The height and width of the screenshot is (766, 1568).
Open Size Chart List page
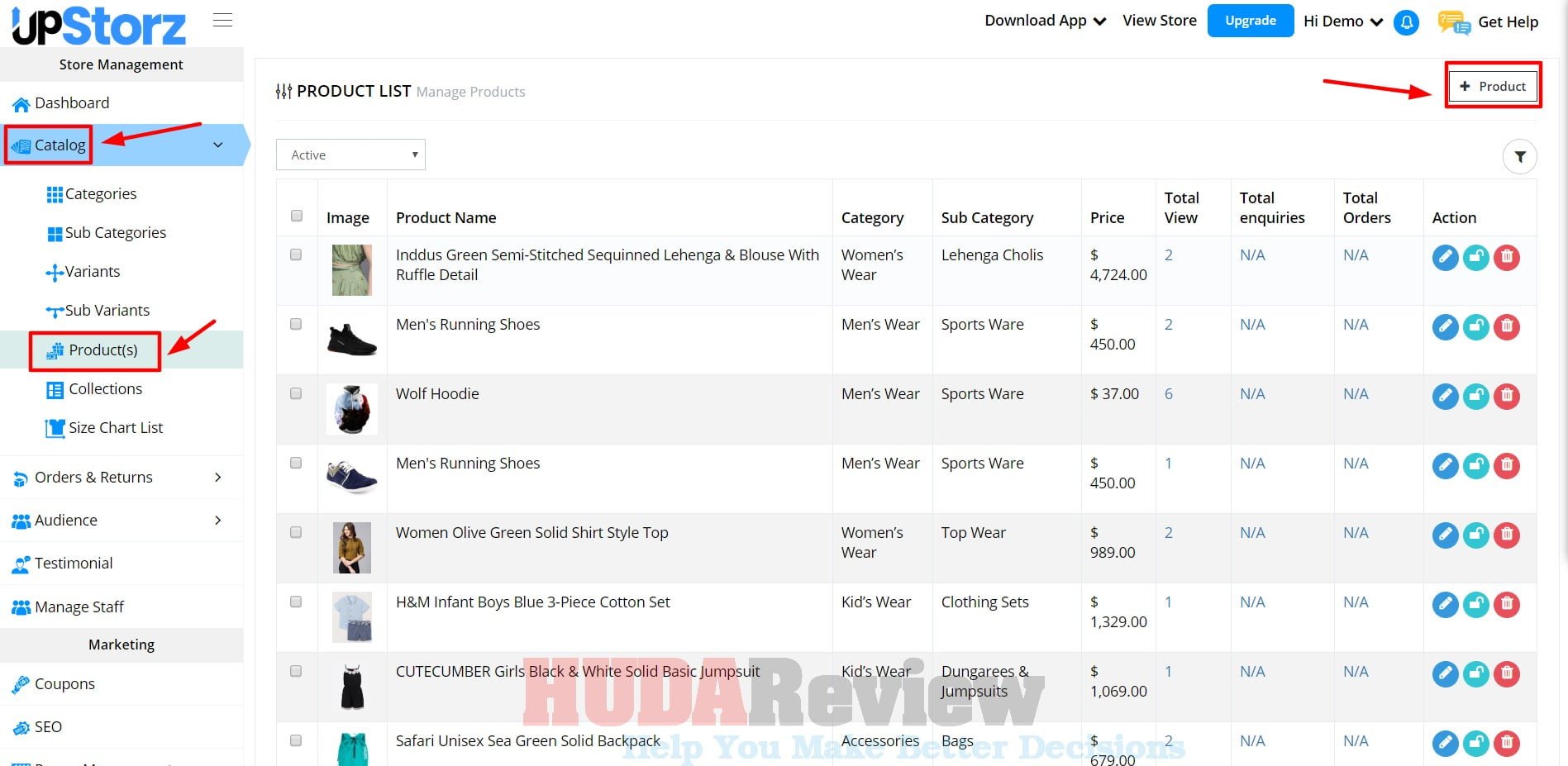click(x=116, y=428)
